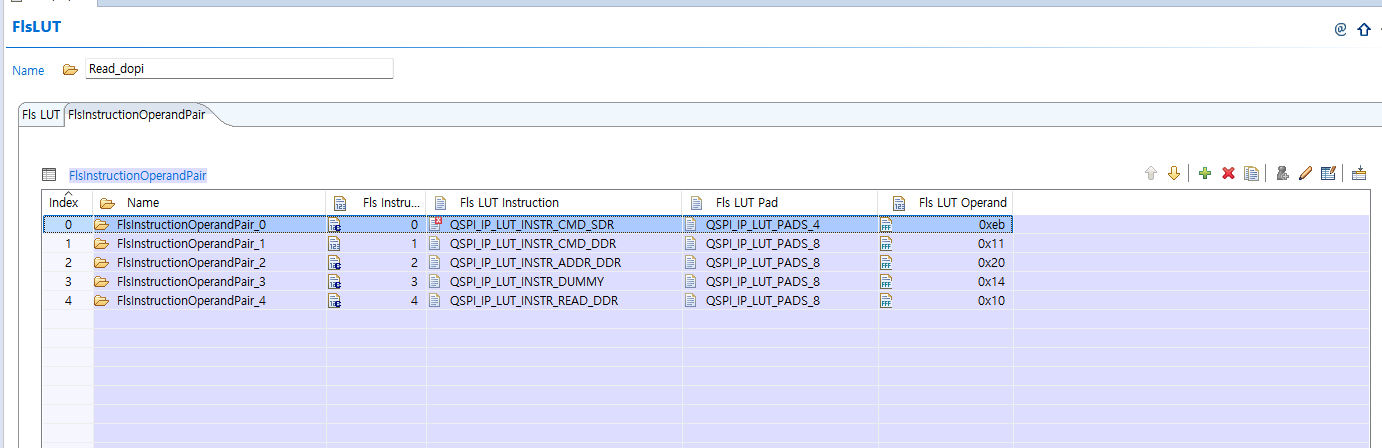
Task: Click the Fls LUT Pad column header
Action: pyautogui.click(x=780, y=202)
